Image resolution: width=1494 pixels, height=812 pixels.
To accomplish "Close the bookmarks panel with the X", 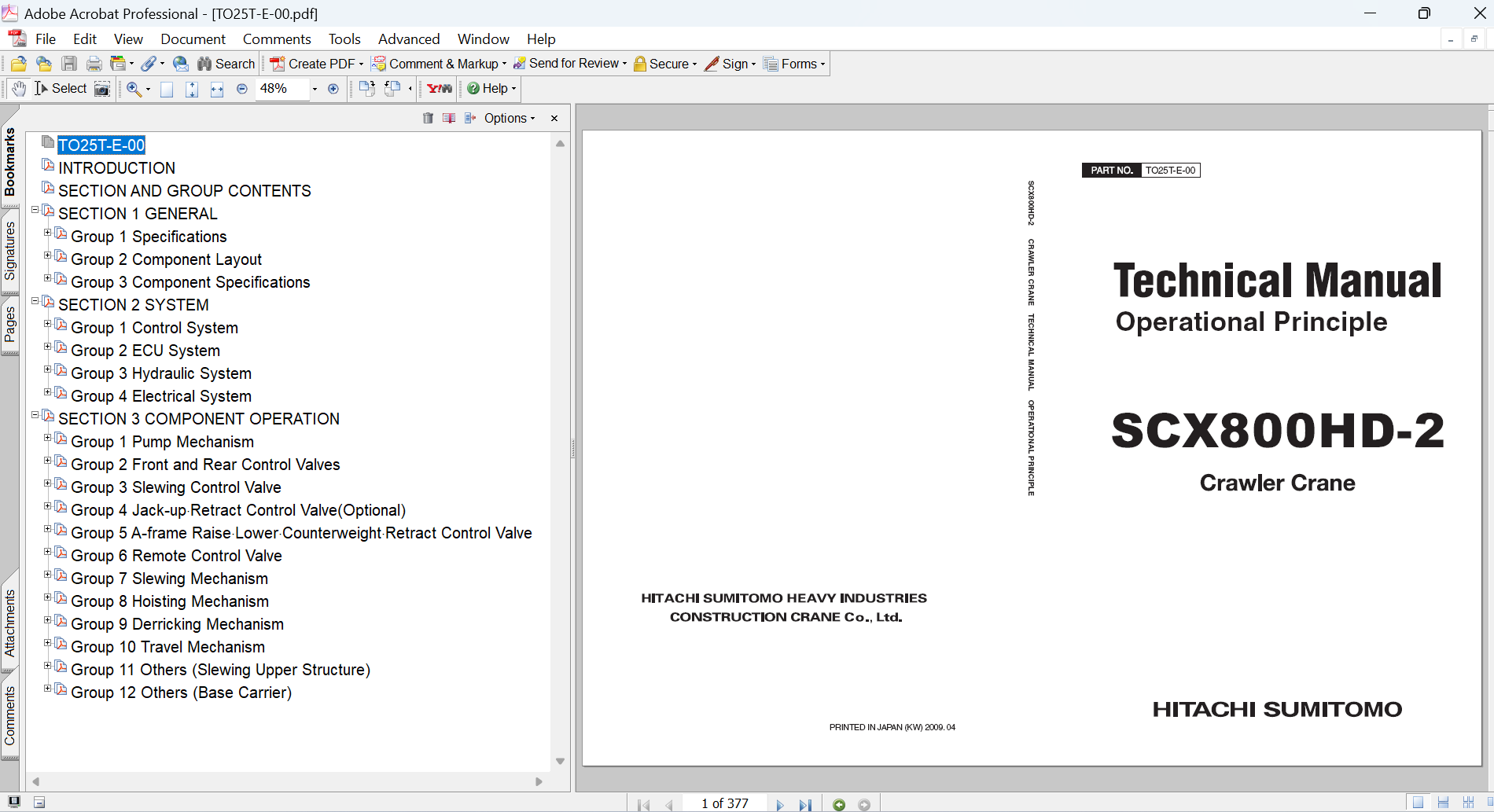I will [554, 118].
